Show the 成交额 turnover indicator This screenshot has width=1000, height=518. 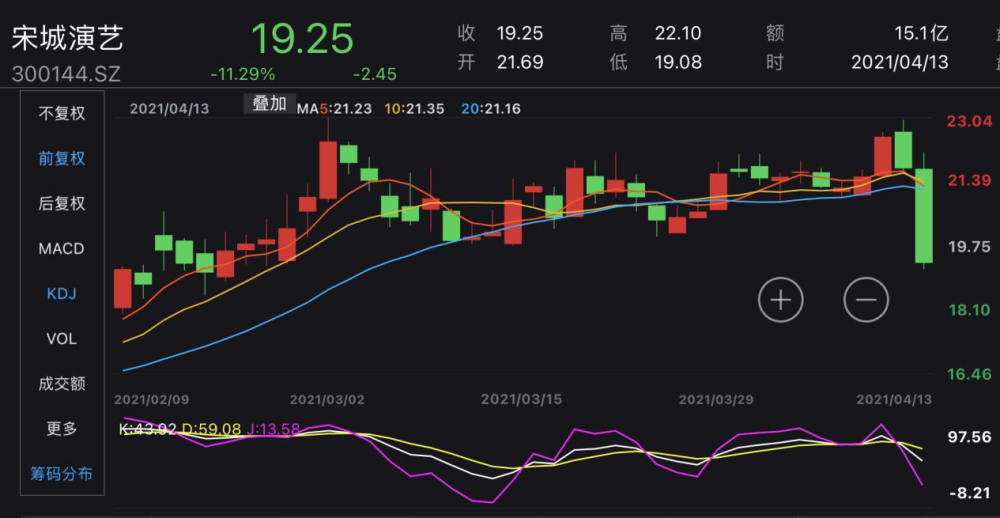62,383
